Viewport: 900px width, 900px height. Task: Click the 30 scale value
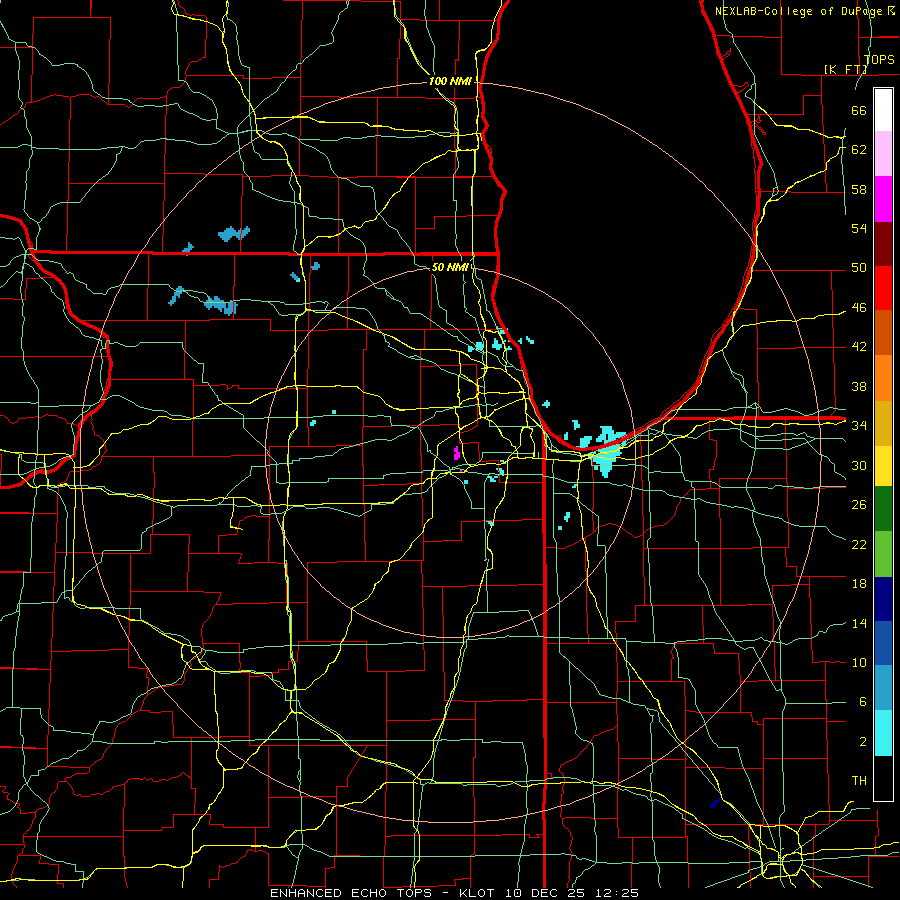859,465
